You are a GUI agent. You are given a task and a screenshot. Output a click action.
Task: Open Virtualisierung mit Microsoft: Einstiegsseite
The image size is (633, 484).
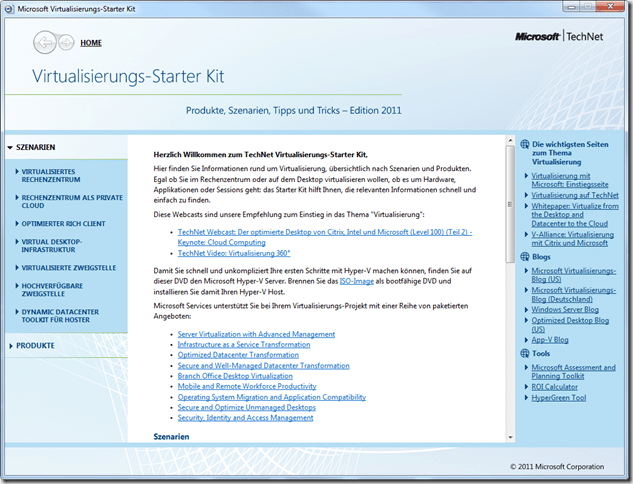(x=570, y=180)
